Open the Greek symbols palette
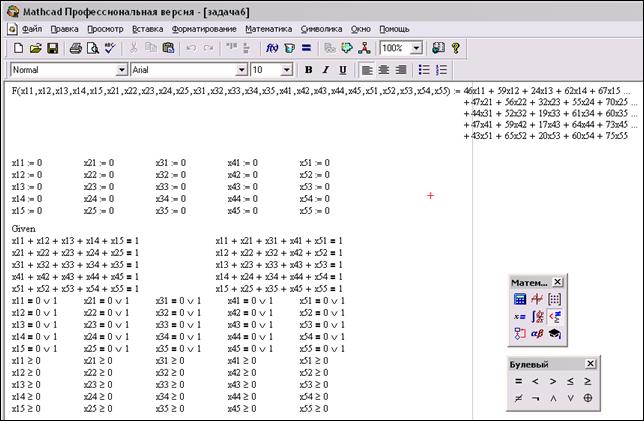This screenshot has height=421, width=644. click(x=537, y=333)
